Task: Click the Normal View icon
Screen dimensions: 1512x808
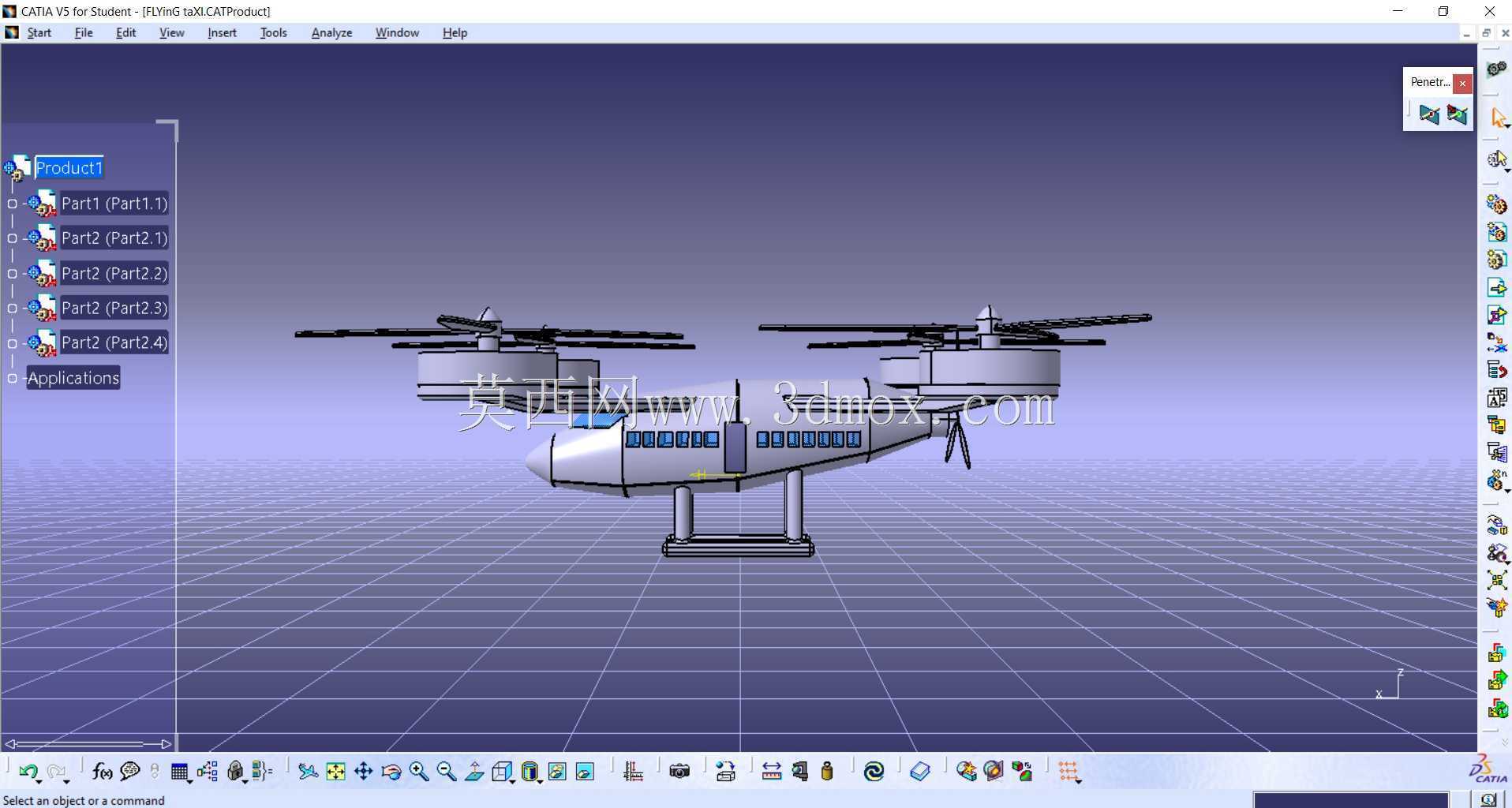Action: point(474,772)
